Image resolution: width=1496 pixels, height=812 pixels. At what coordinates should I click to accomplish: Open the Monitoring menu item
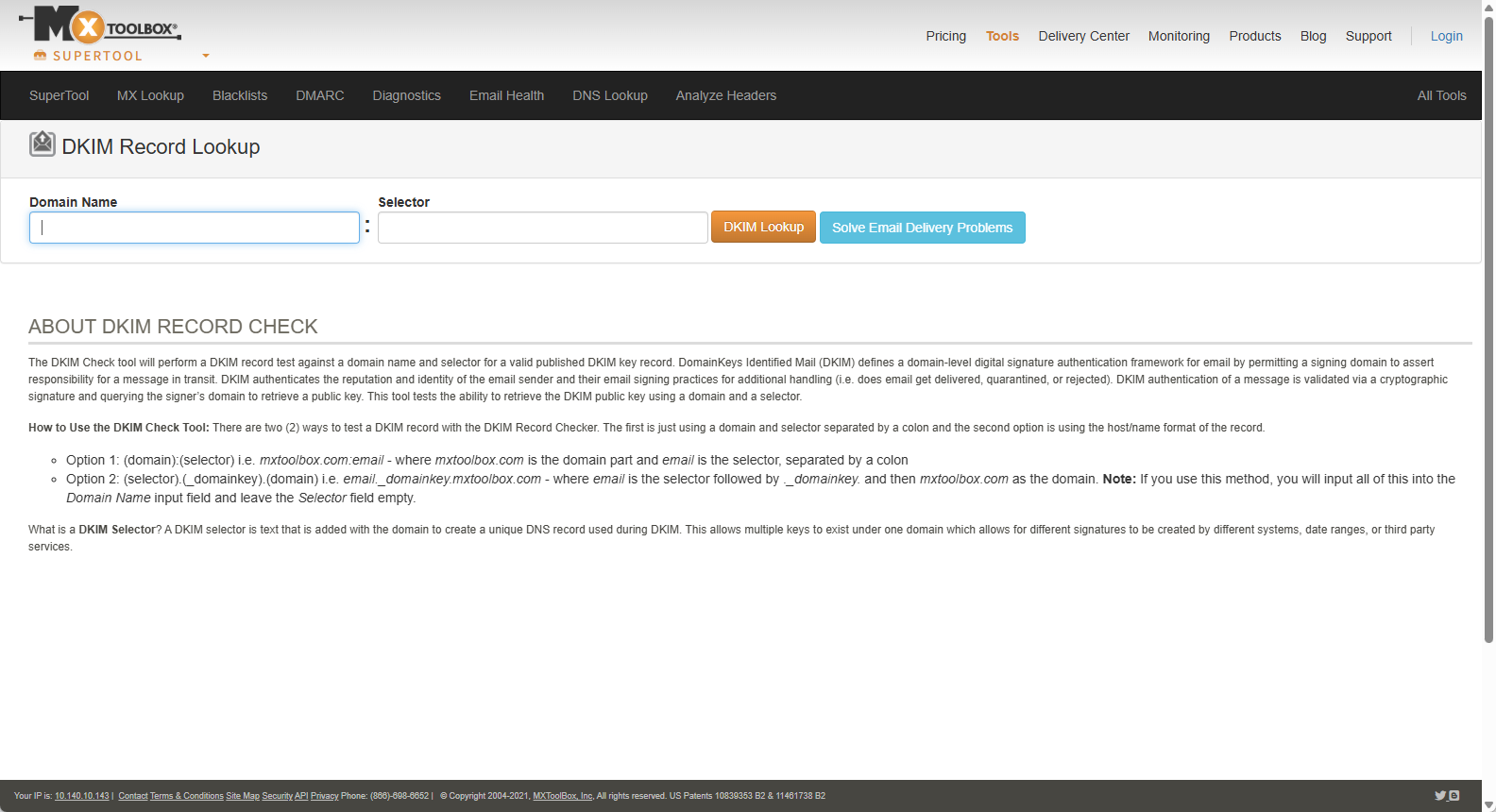1179,36
